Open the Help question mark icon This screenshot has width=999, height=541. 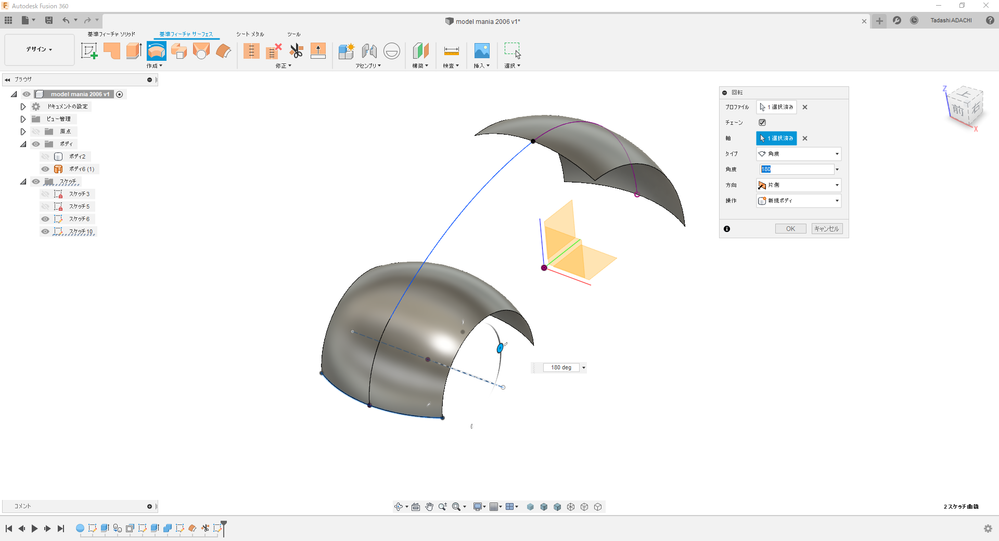[x=990, y=20]
